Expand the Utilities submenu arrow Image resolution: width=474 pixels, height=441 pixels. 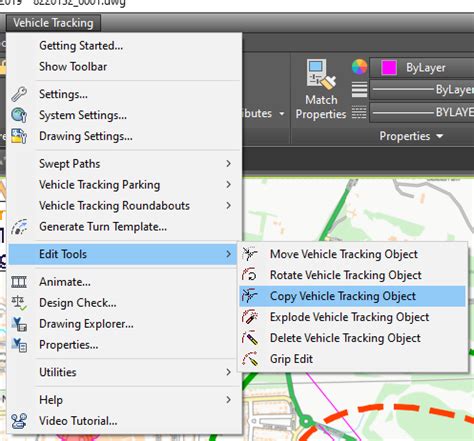tap(229, 372)
